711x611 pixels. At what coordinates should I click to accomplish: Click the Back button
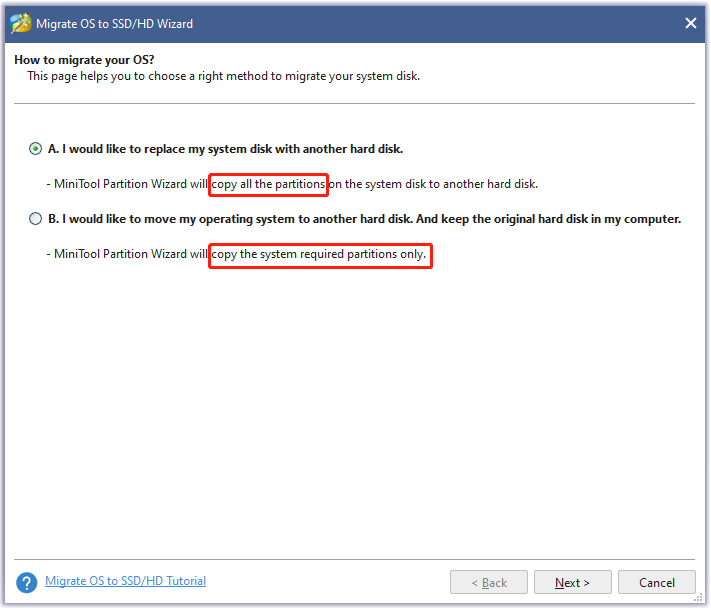coord(488,582)
